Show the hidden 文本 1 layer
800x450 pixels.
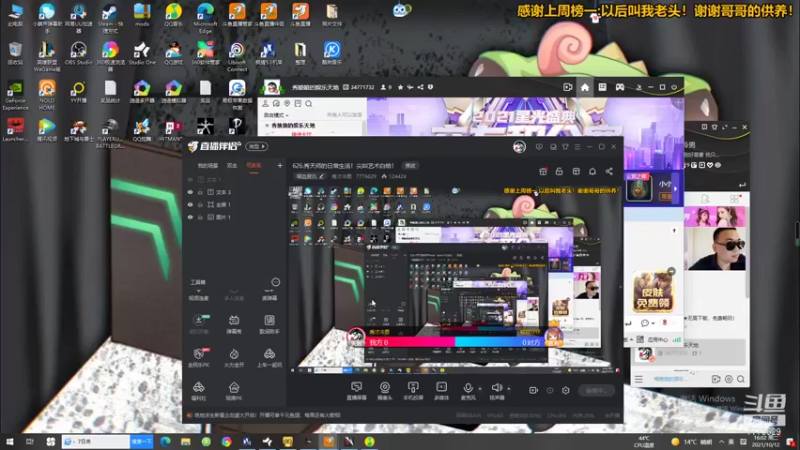[190, 180]
